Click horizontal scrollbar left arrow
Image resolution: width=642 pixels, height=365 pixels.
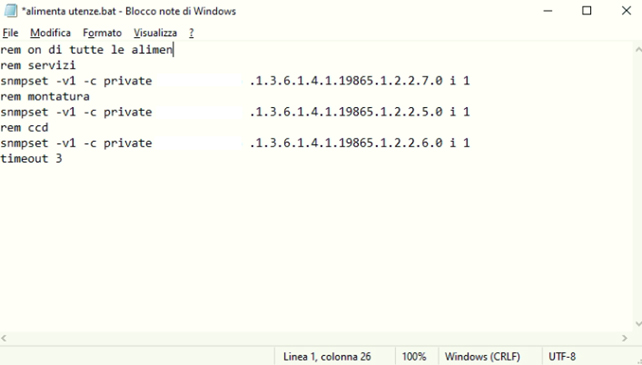[4, 338]
